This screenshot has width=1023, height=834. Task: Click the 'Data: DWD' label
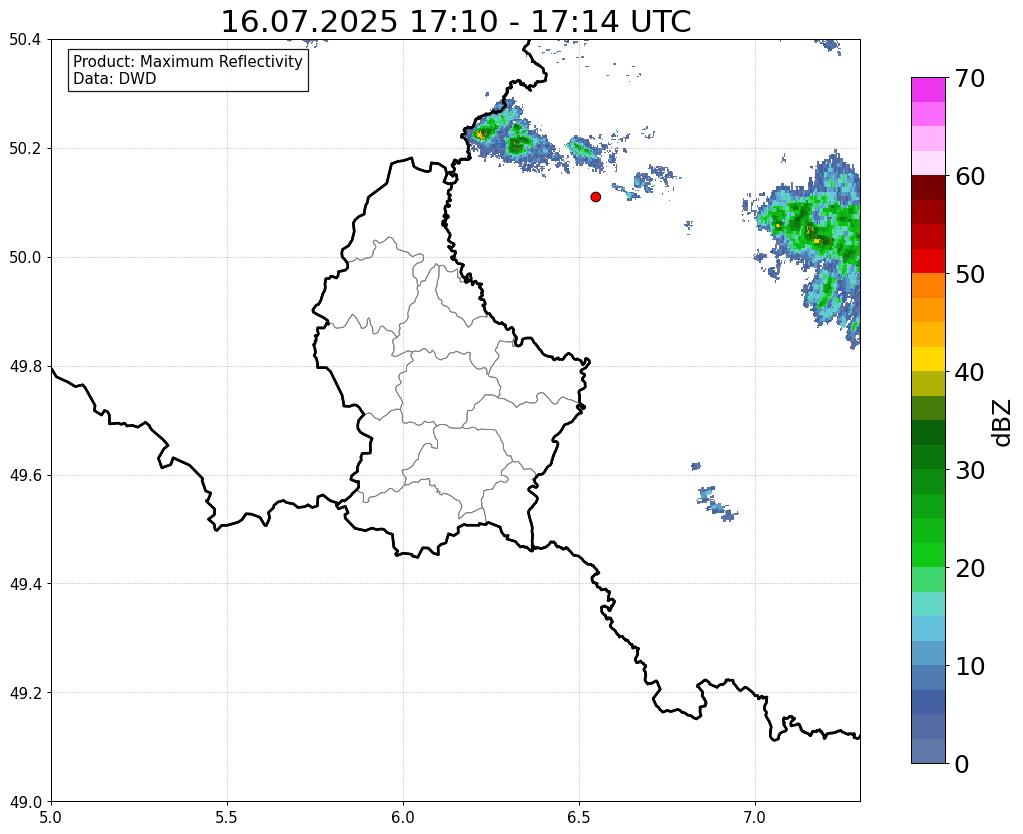tap(115, 79)
